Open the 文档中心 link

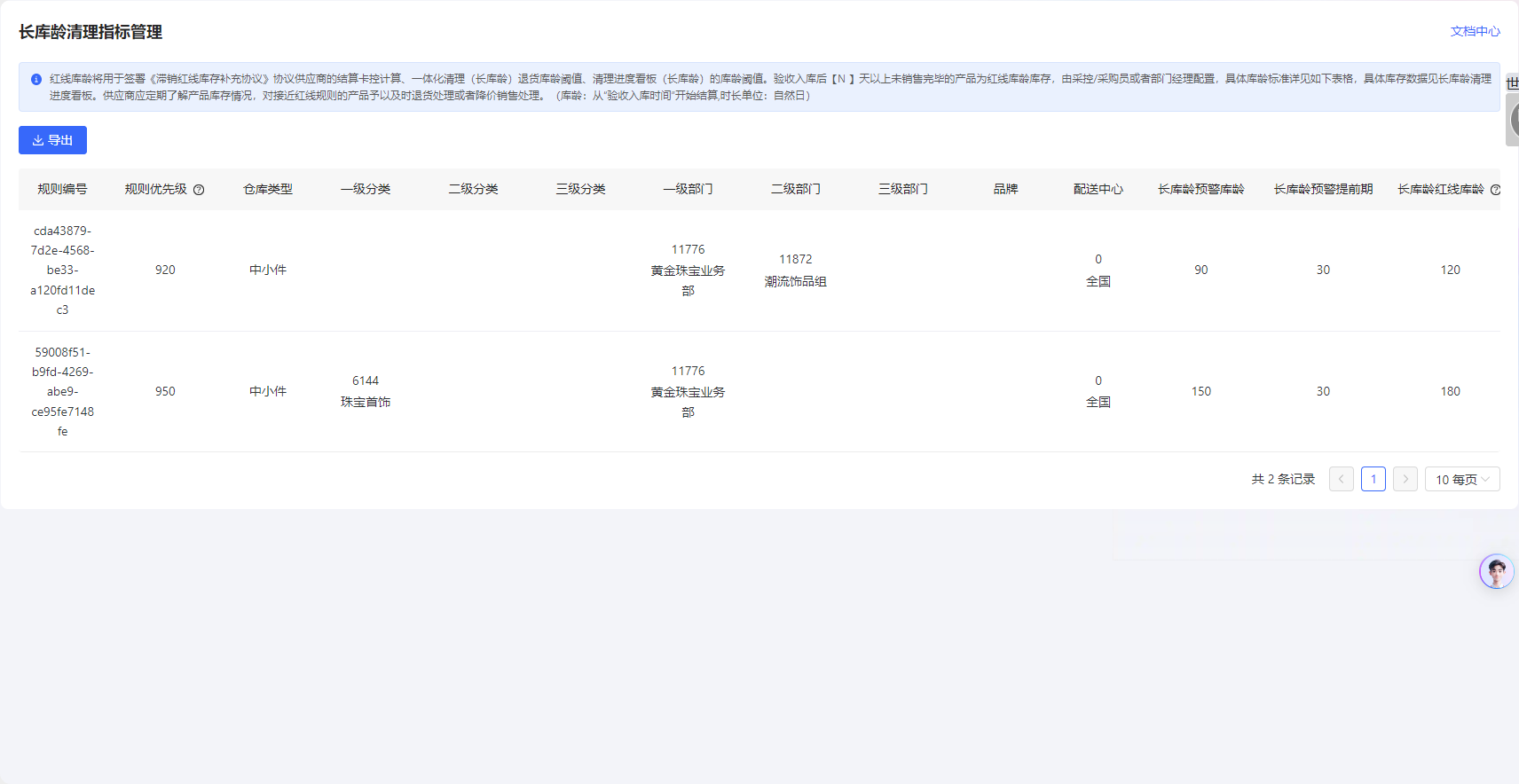pos(1475,31)
